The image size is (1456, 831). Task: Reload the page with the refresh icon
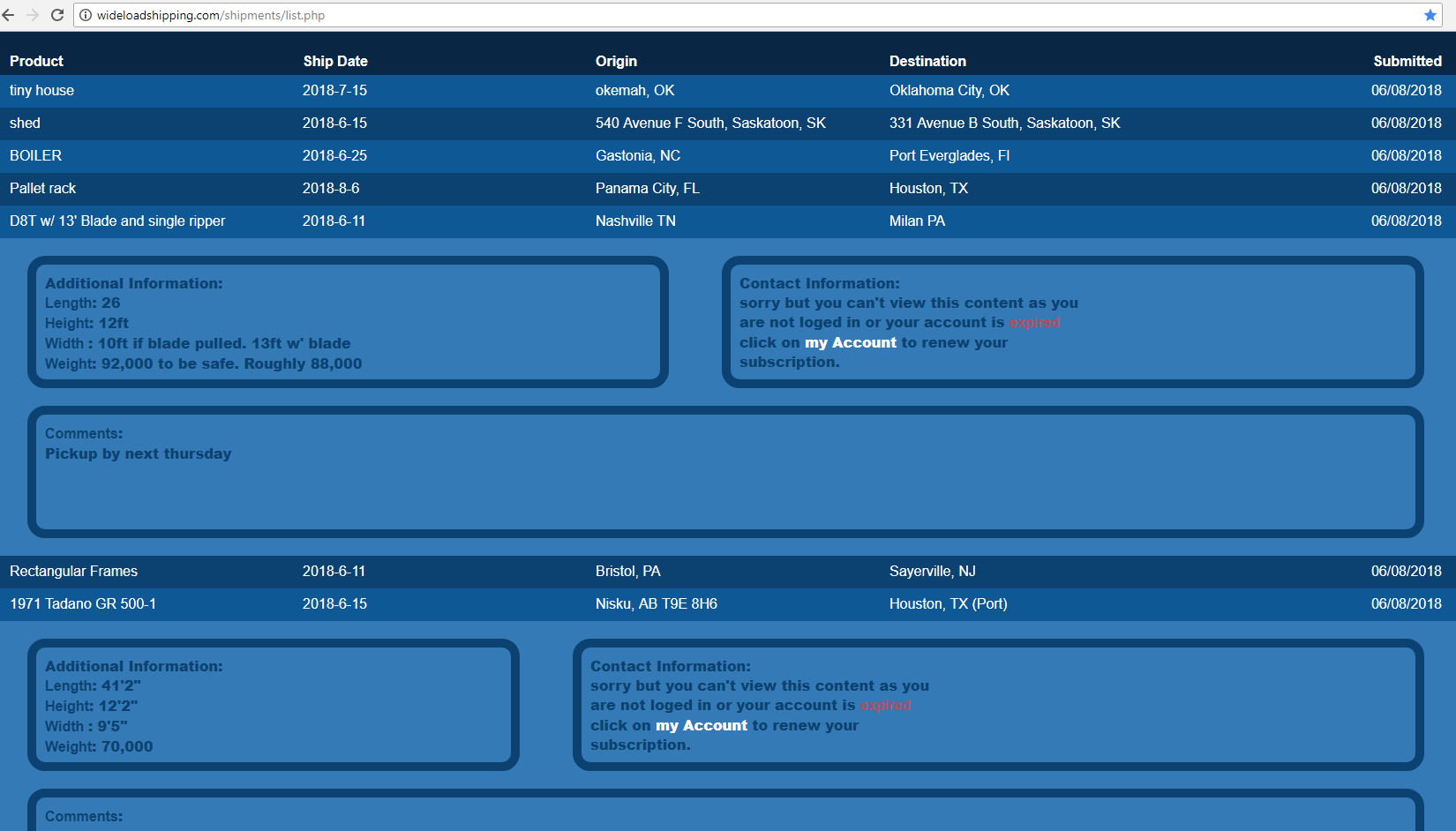[57, 15]
